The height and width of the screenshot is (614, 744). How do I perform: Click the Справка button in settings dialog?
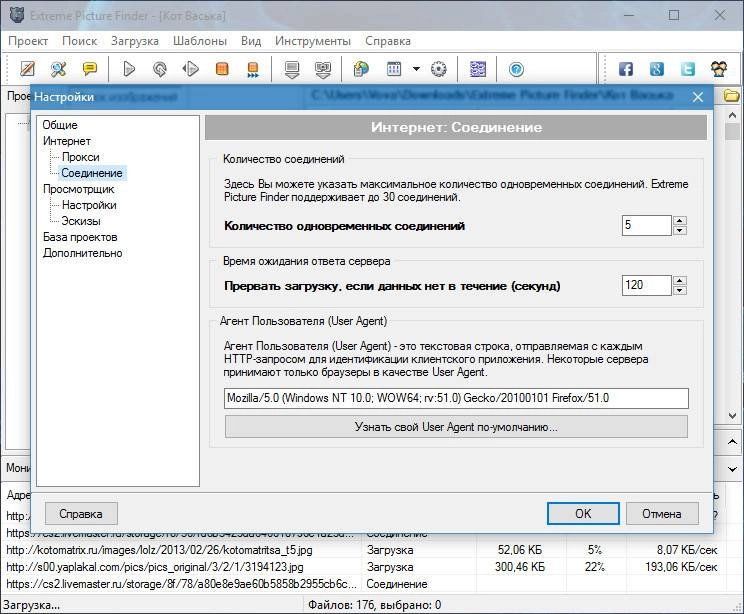(x=81, y=514)
